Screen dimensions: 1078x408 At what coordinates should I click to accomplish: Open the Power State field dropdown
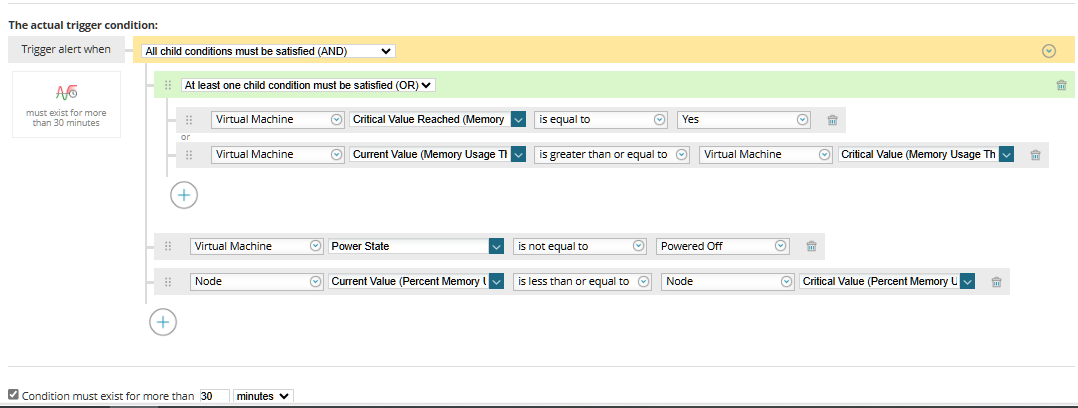(496, 246)
